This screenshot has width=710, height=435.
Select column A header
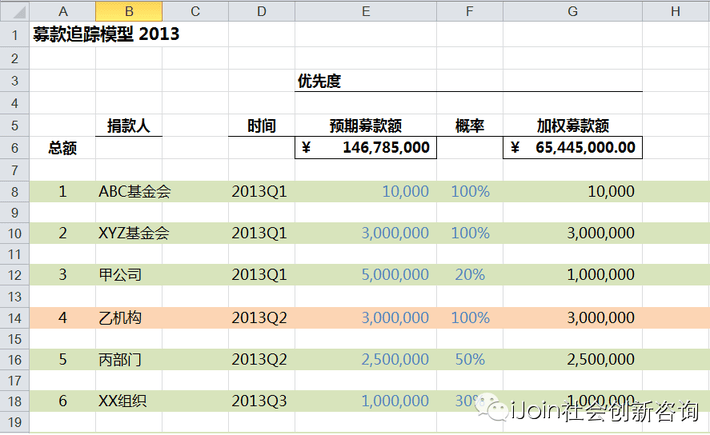click(x=62, y=11)
